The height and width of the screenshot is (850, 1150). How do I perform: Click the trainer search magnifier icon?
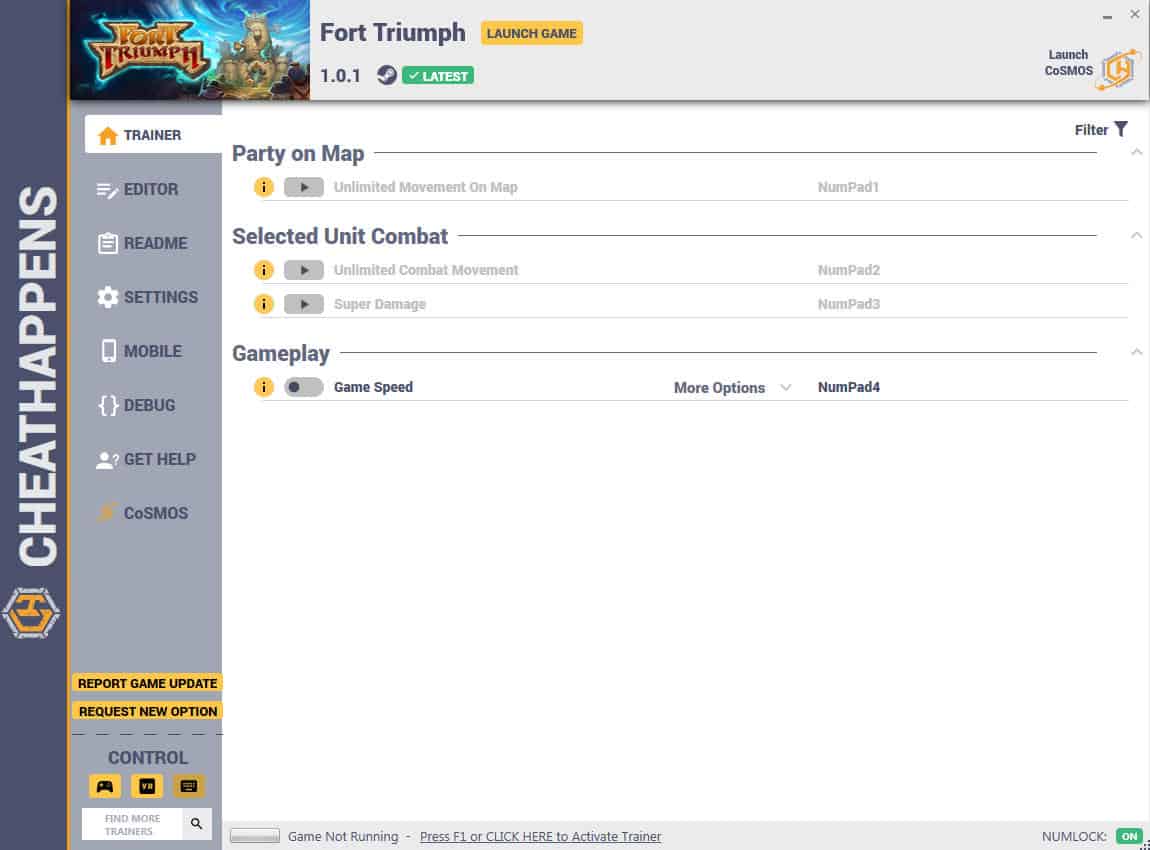pyautogui.click(x=197, y=824)
